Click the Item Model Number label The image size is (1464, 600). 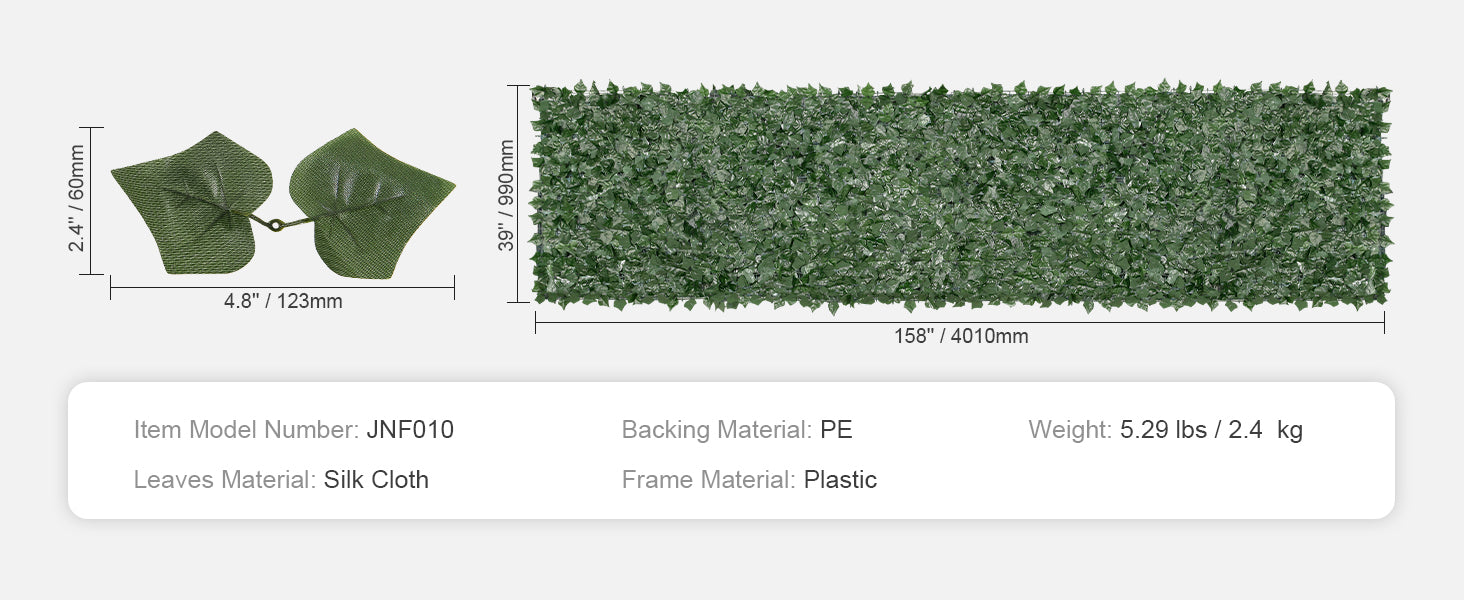click(246, 430)
